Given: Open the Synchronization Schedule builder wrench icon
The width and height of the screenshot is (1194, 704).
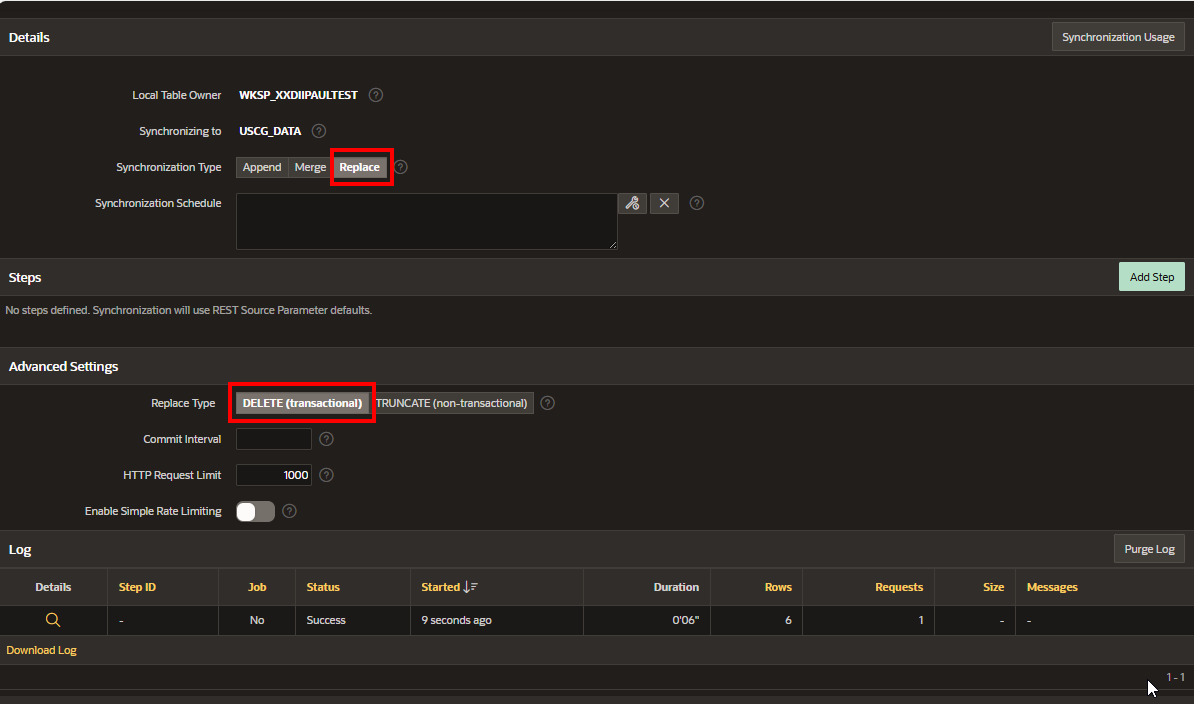Looking at the screenshot, I should tap(632, 203).
